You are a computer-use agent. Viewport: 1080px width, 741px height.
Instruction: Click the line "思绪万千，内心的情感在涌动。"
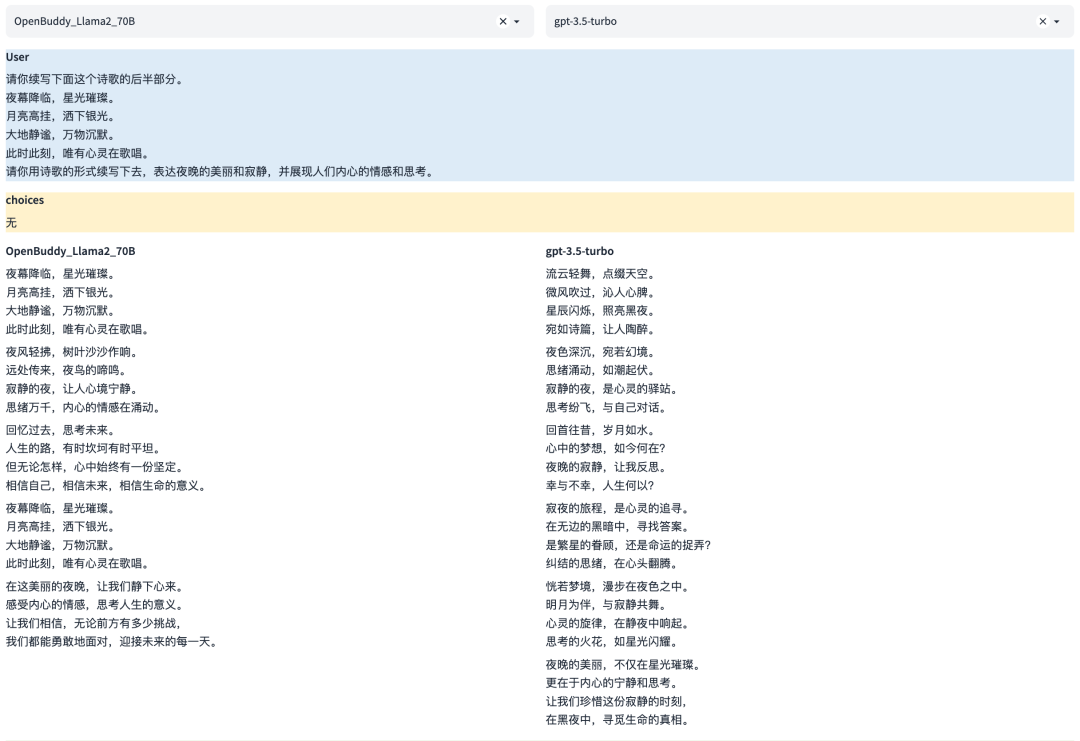85,408
